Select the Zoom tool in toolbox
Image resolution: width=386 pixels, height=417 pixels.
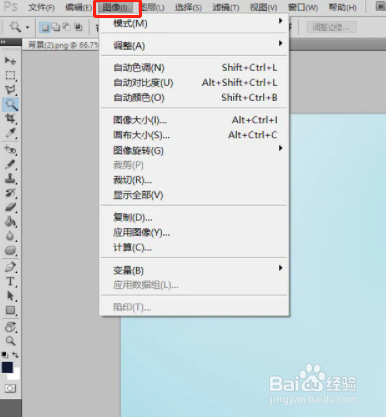(x=10, y=341)
